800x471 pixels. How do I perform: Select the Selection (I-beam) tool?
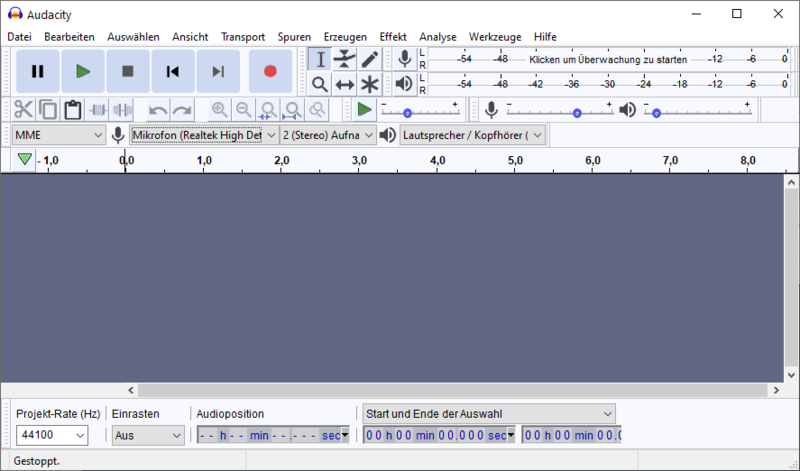coord(320,59)
